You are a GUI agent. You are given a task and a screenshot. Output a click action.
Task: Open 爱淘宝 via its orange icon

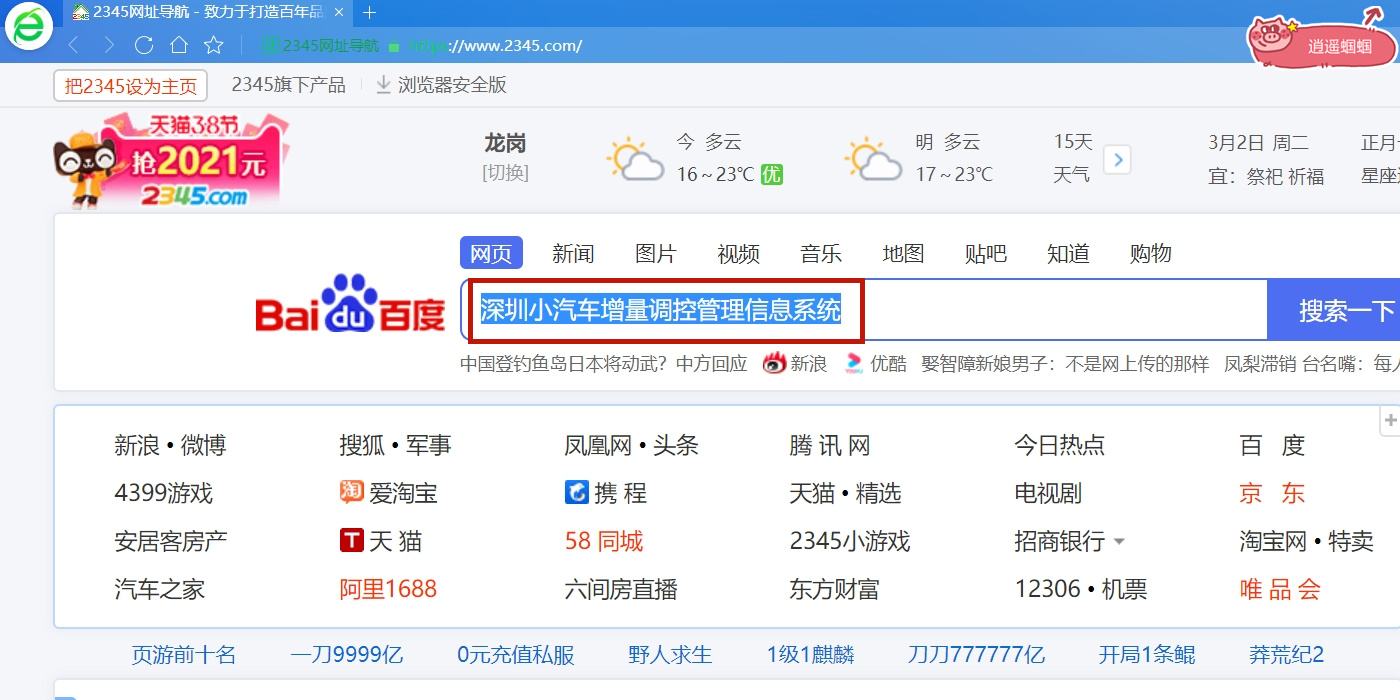tap(351, 492)
